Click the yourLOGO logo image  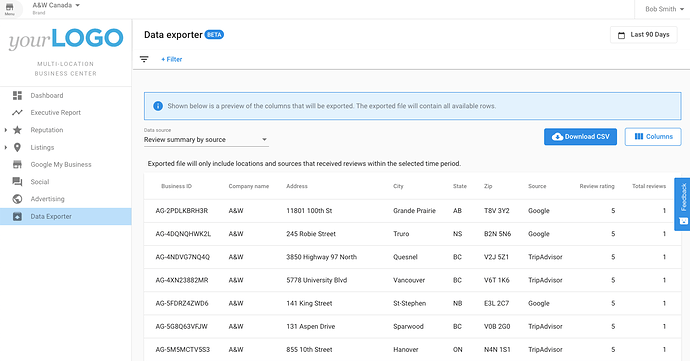click(66, 39)
